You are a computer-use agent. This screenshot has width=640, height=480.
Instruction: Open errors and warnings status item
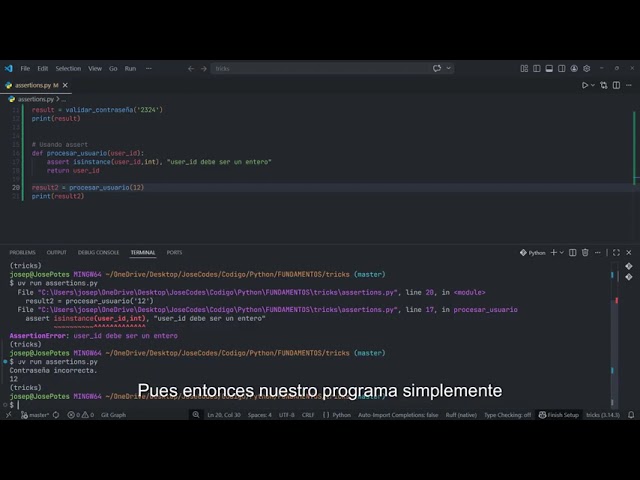(80, 415)
